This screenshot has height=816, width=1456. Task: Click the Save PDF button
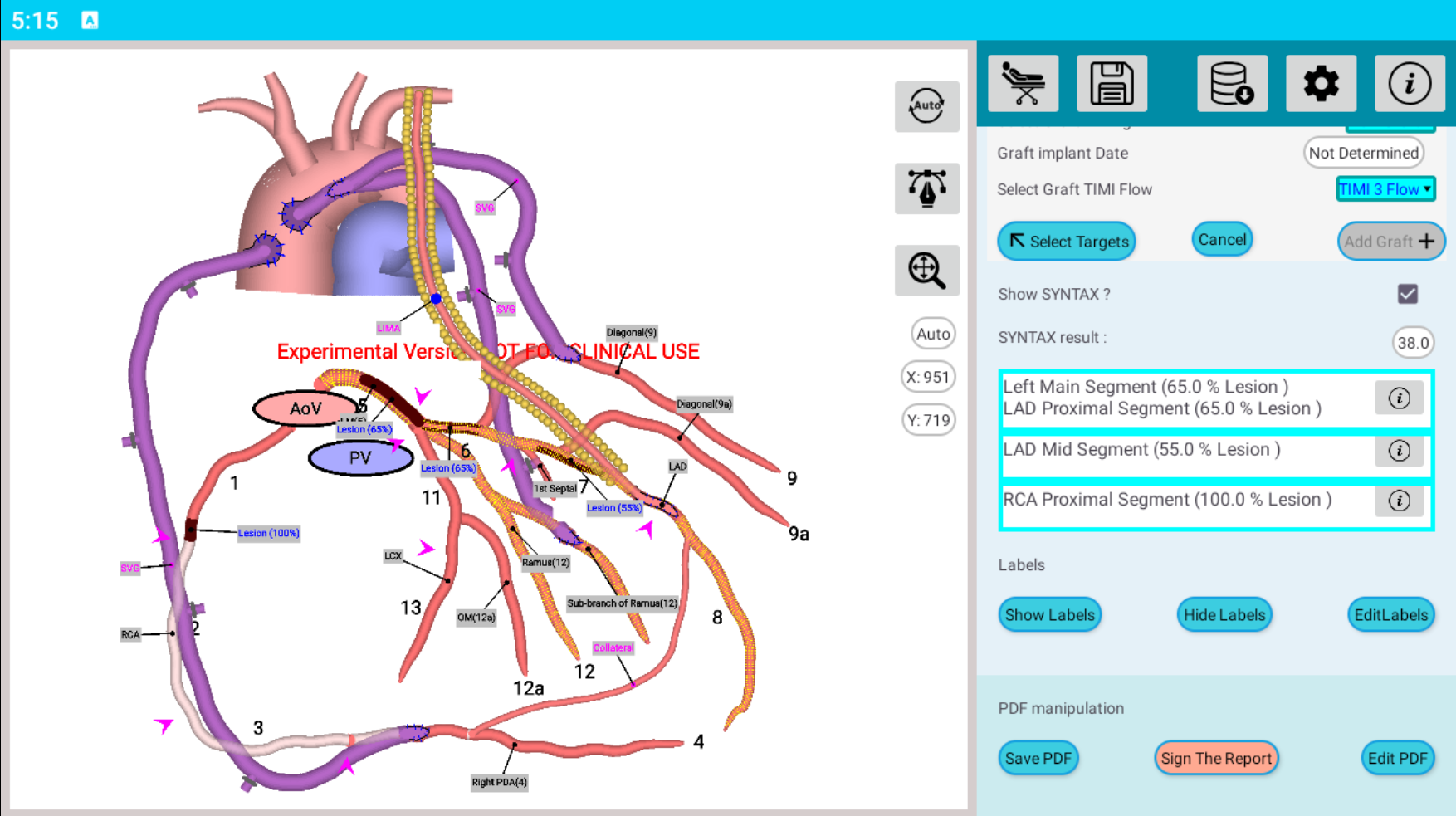click(x=1038, y=759)
